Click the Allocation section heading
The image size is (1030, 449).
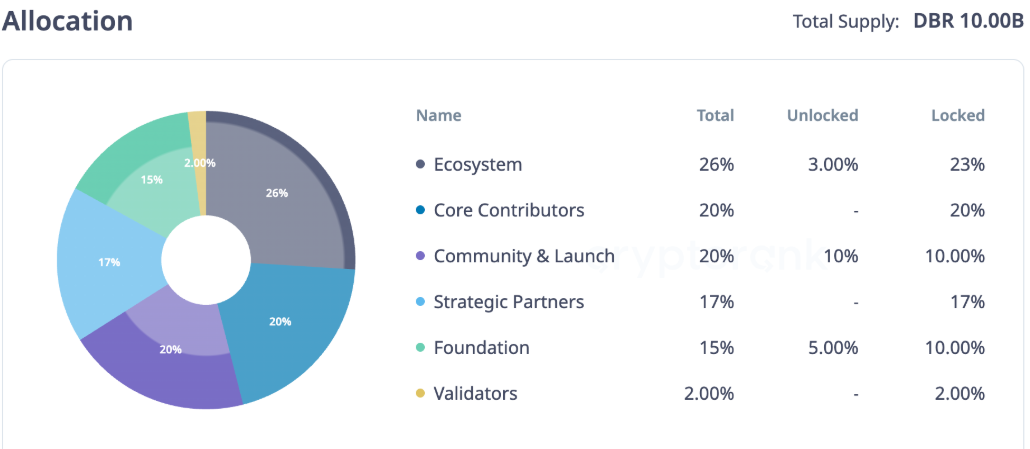pyautogui.click(x=68, y=20)
